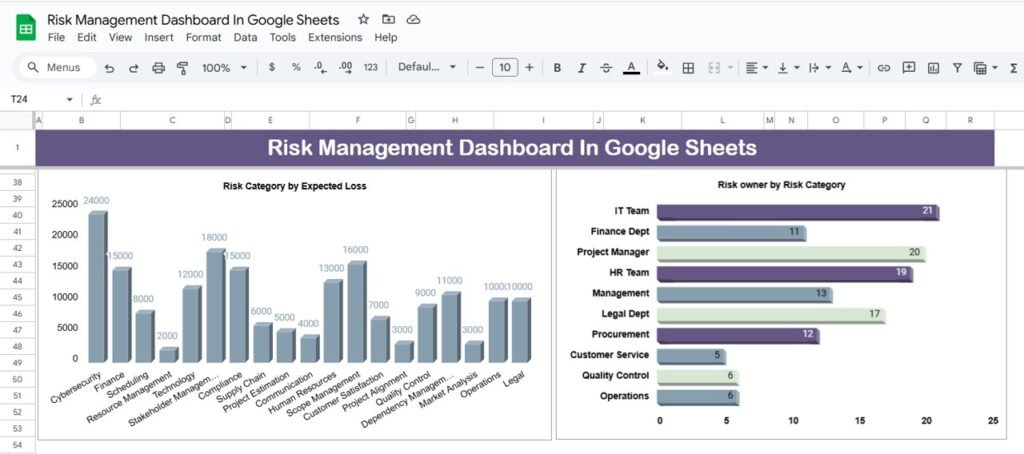
Task: Click the Risk Category by Expected Loss title
Action: coord(295,186)
